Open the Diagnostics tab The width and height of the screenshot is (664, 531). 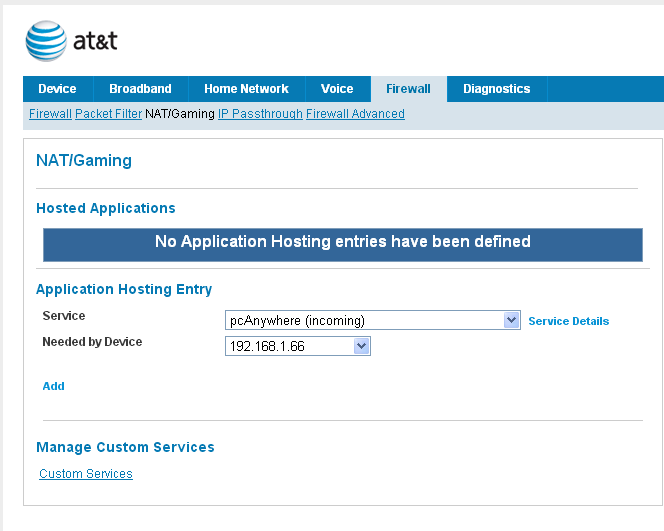pyautogui.click(x=496, y=89)
